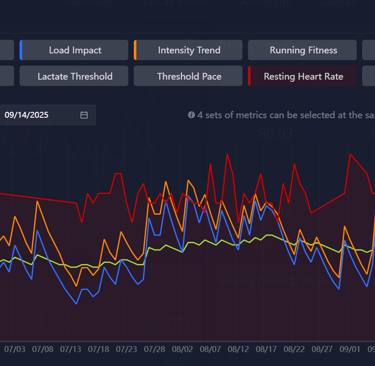Select the 07/28 axis date label
Screen dimensions: 375x366
(x=155, y=349)
